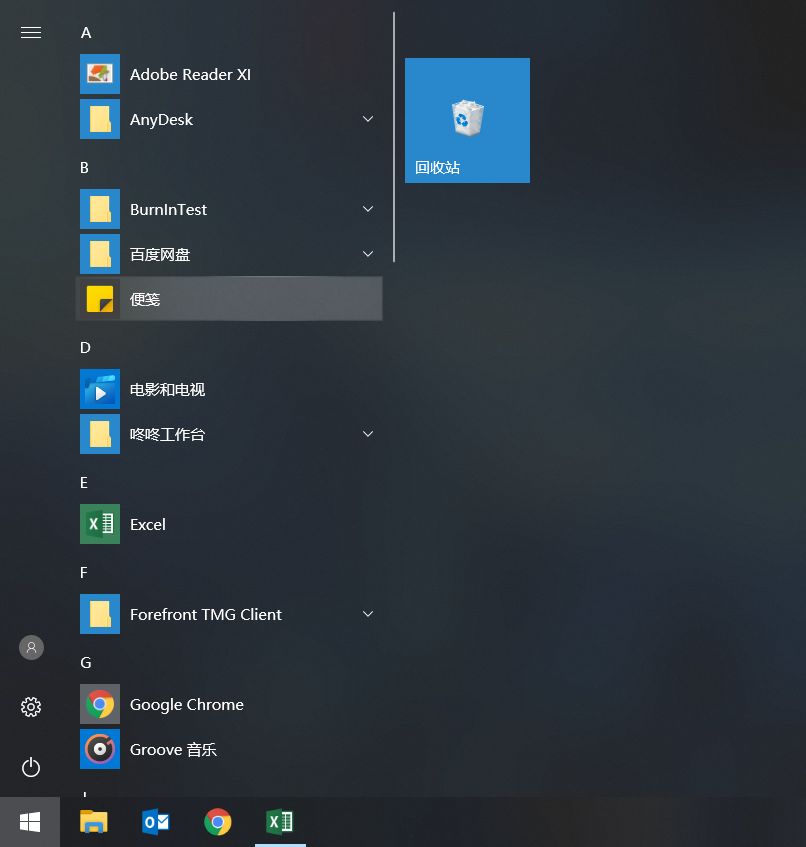Image resolution: width=806 pixels, height=847 pixels.
Task: Open File Explorer from the taskbar
Action: pos(94,822)
